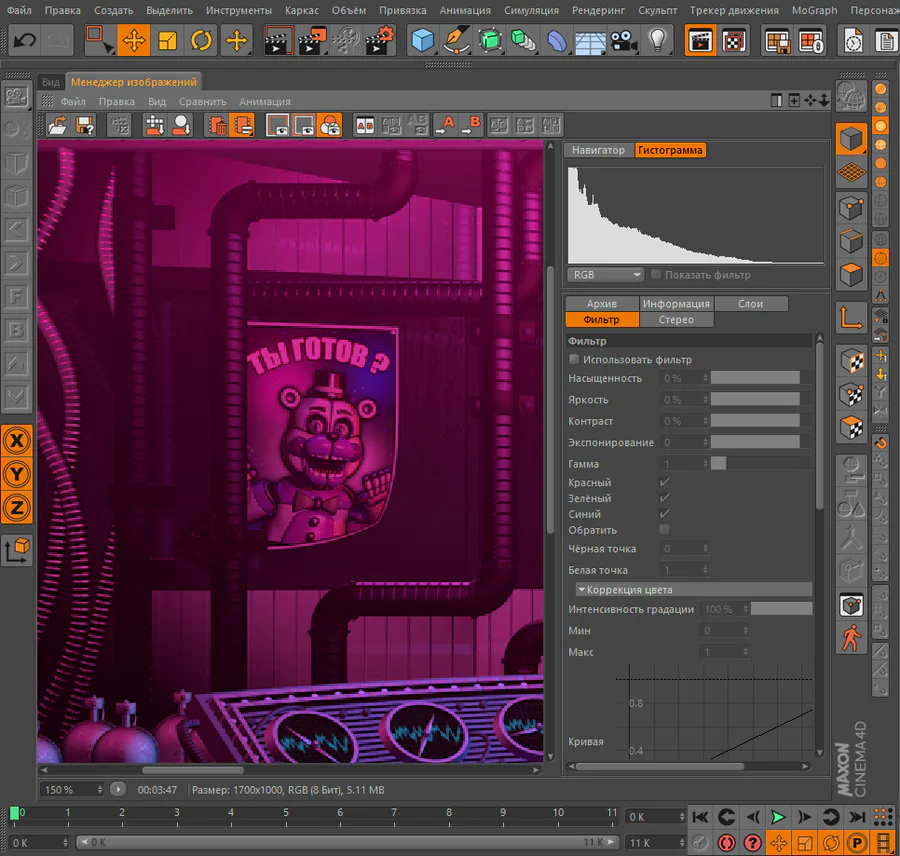Open the Архив tab

pyautogui.click(x=602, y=304)
